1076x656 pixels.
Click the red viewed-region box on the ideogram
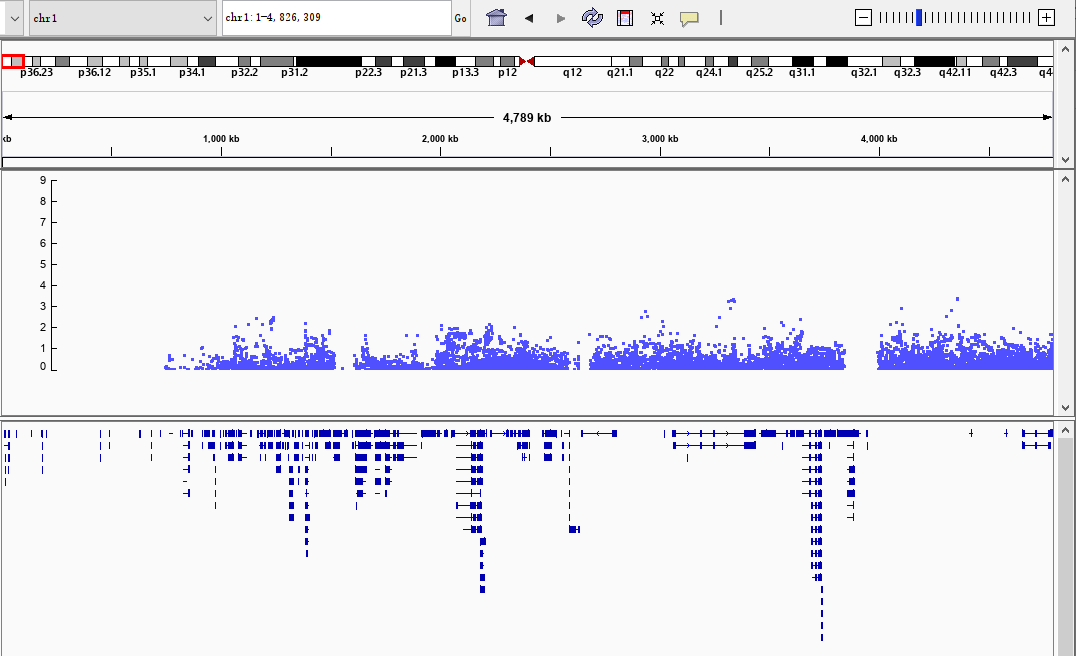click(13, 62)
